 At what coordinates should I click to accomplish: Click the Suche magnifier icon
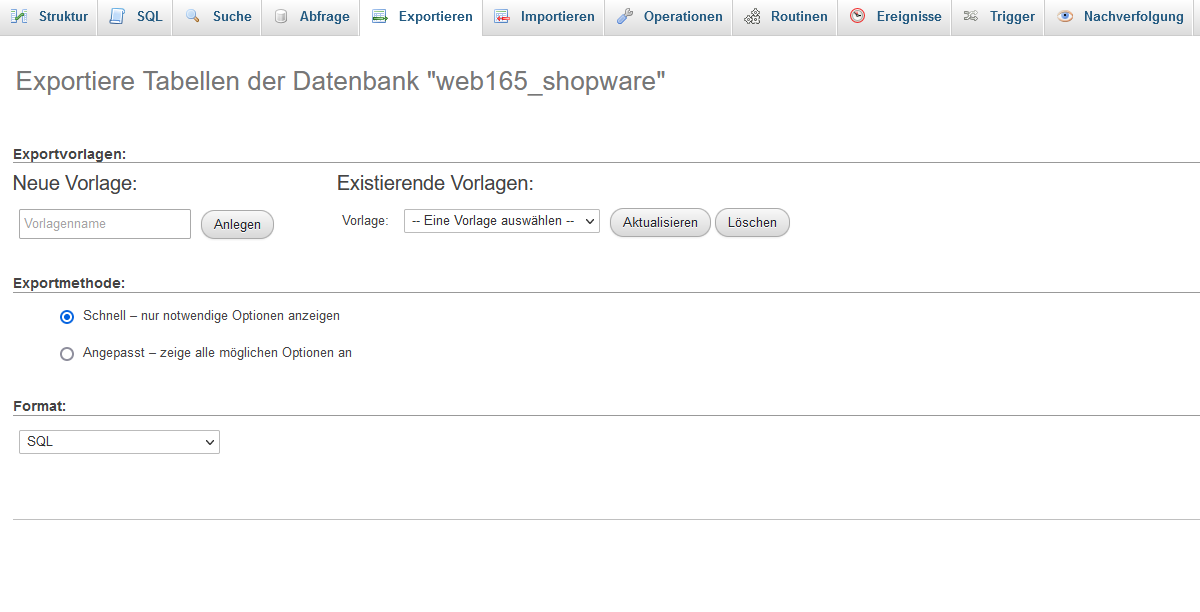193,16
